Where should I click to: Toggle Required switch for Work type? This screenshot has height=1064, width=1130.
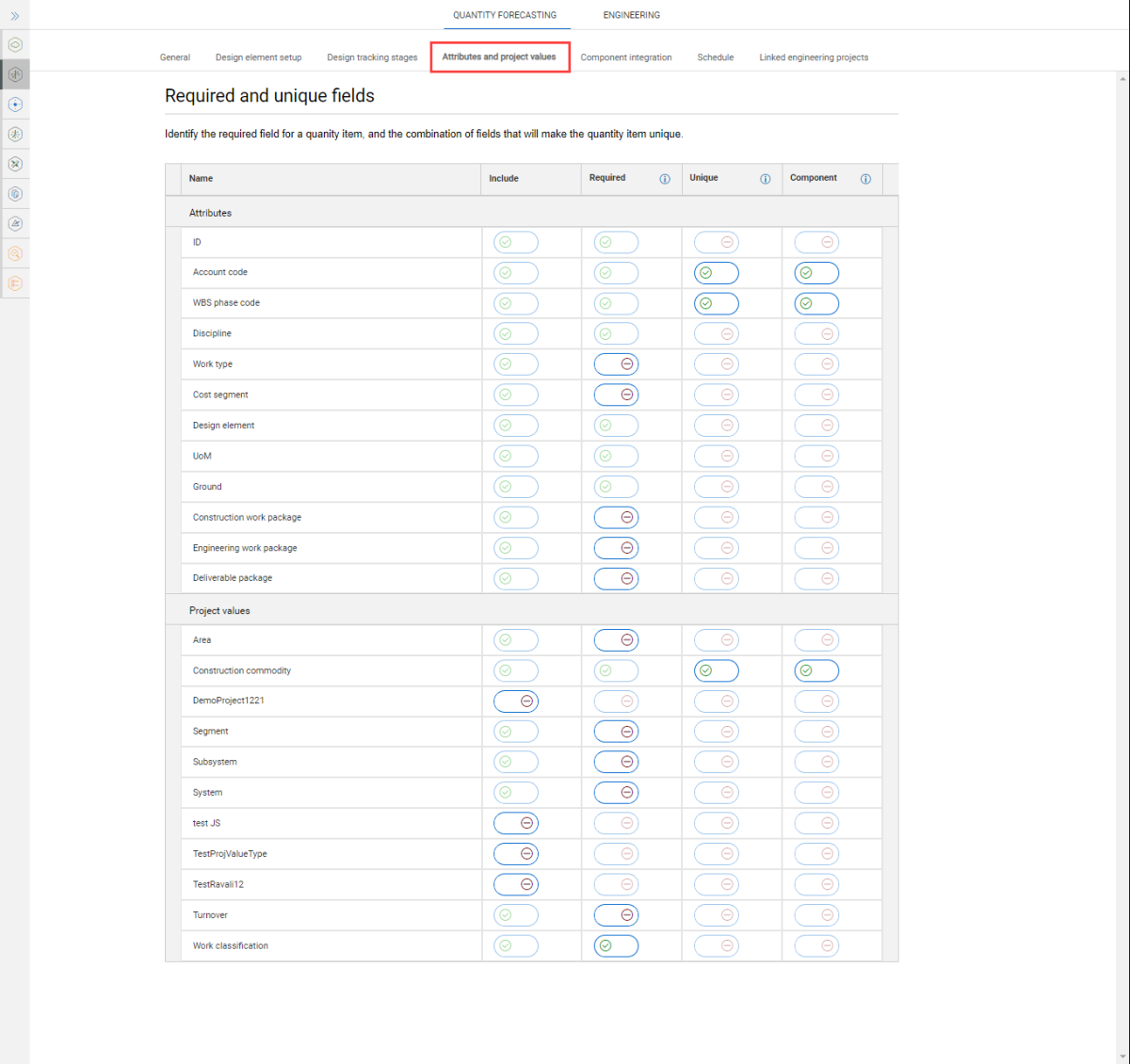coord(616,364)
